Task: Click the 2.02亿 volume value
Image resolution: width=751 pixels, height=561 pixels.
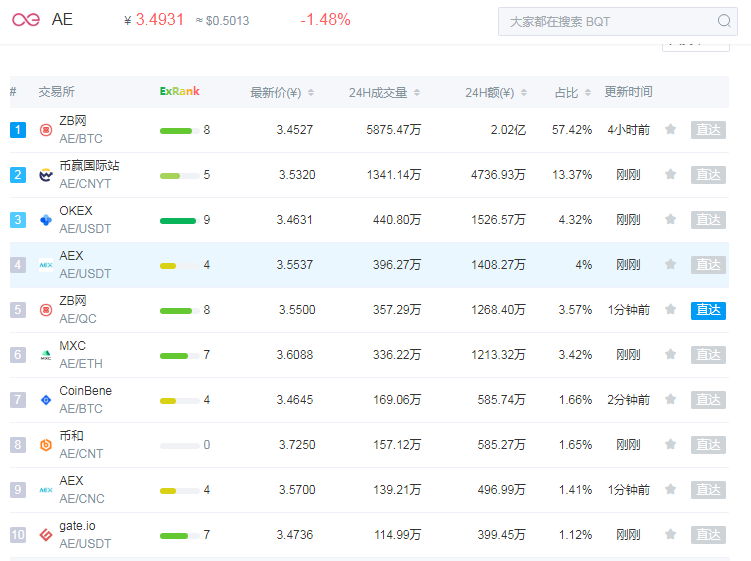Action: (x=508, y=130)
